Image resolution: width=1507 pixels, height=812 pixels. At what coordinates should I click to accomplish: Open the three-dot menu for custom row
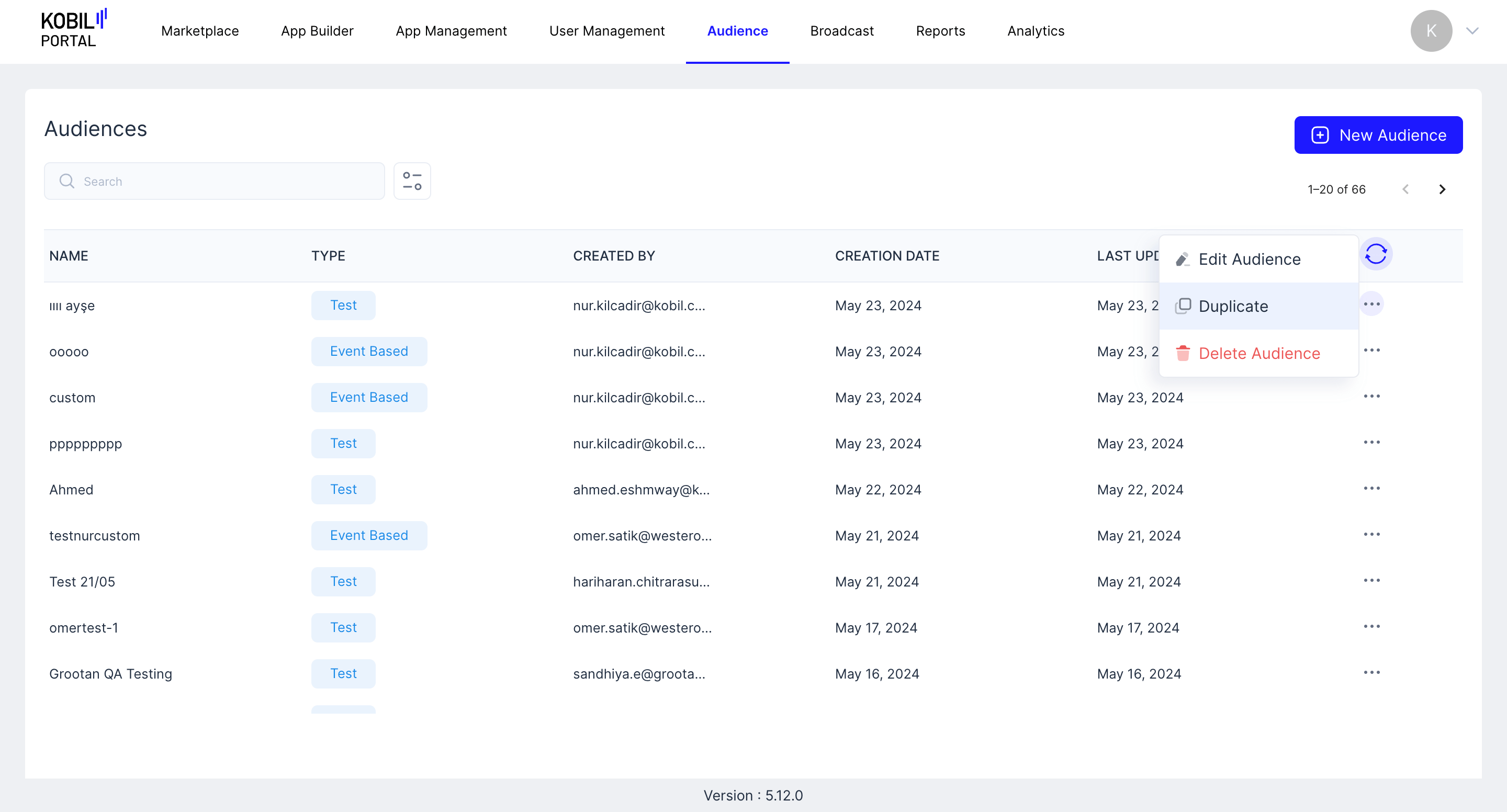(1371, 397)
